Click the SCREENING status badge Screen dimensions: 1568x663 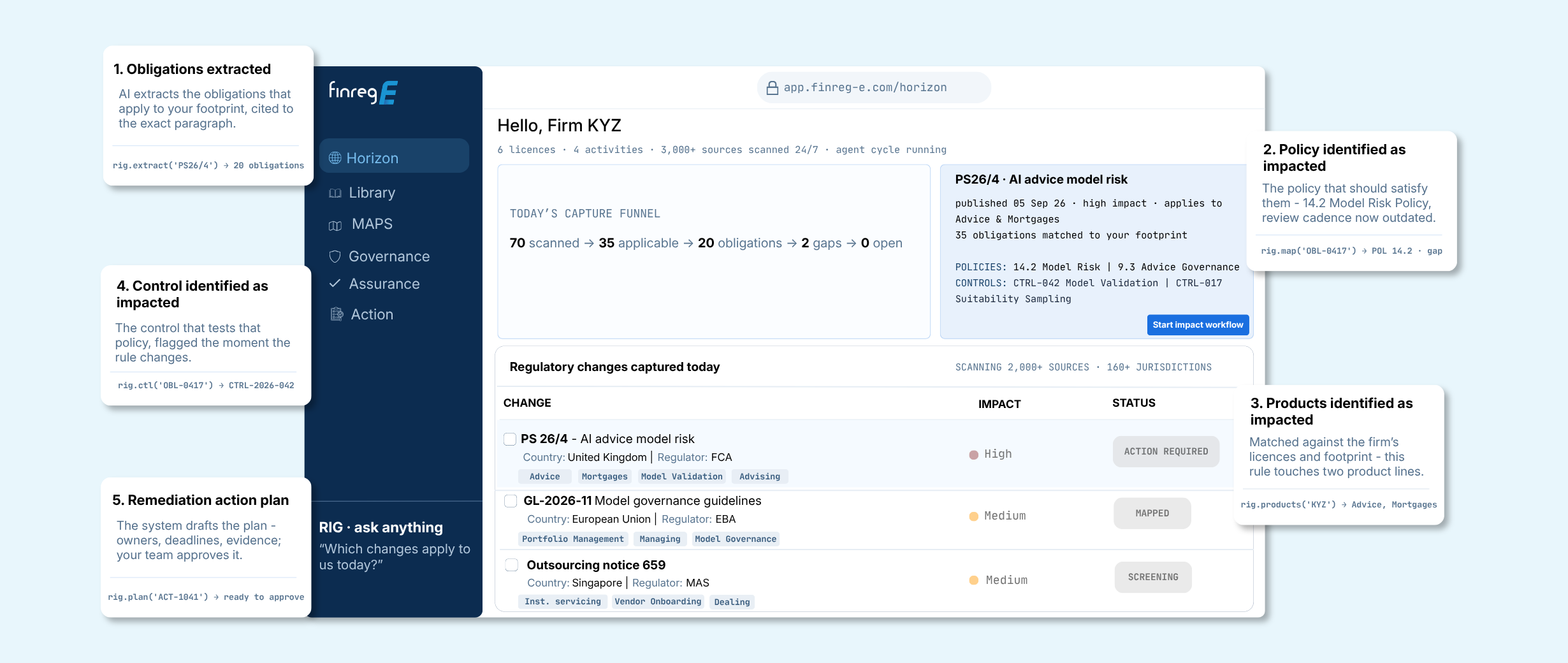click(1153, 577)
